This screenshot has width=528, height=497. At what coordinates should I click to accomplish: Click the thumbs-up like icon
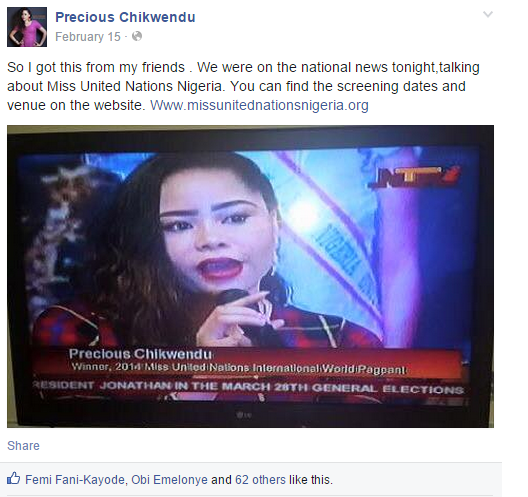pyautogui.click(x=13, y=478)
